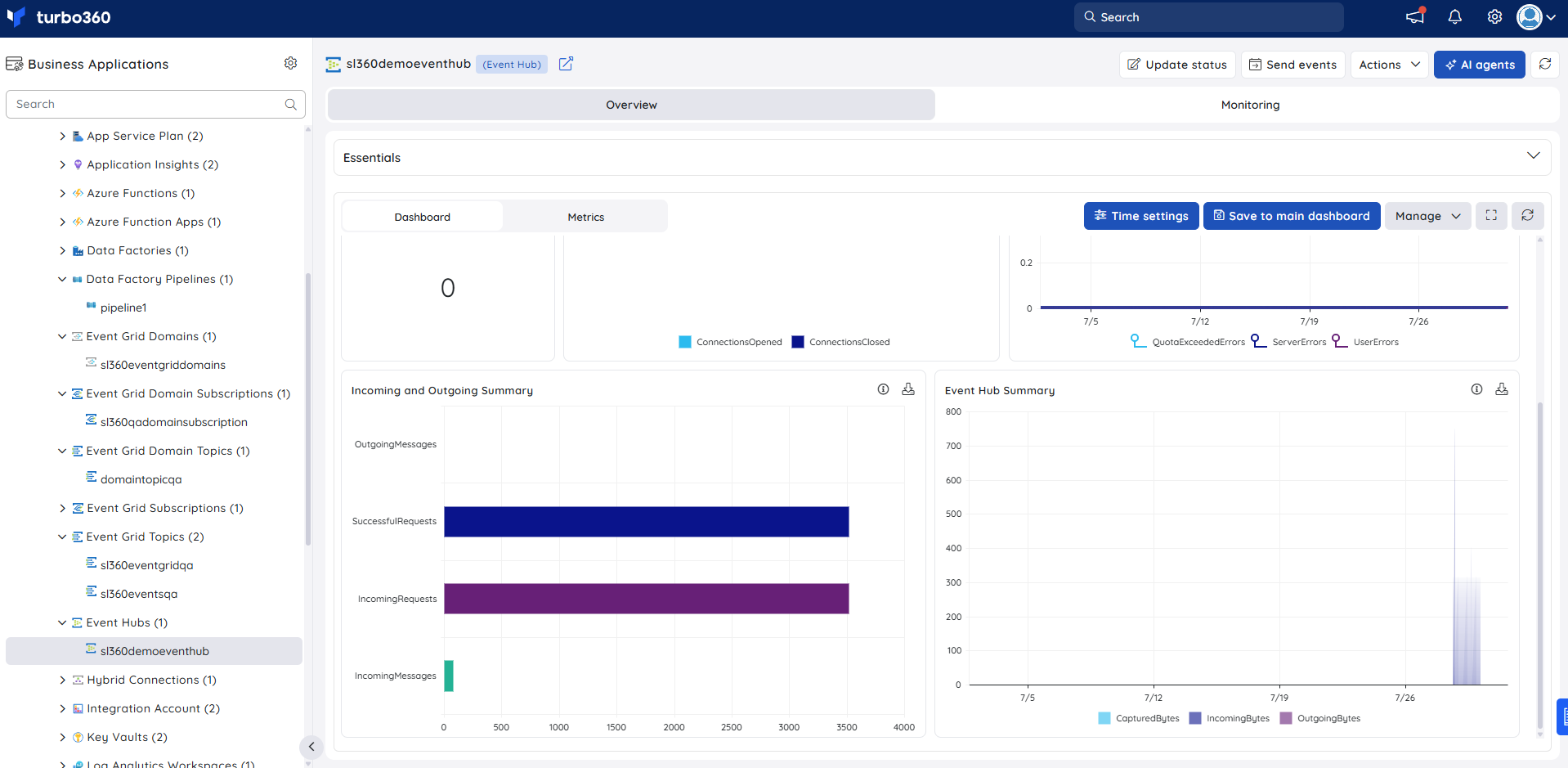
Task: Open the Actions dropdown
Action: pos(1390,65)
